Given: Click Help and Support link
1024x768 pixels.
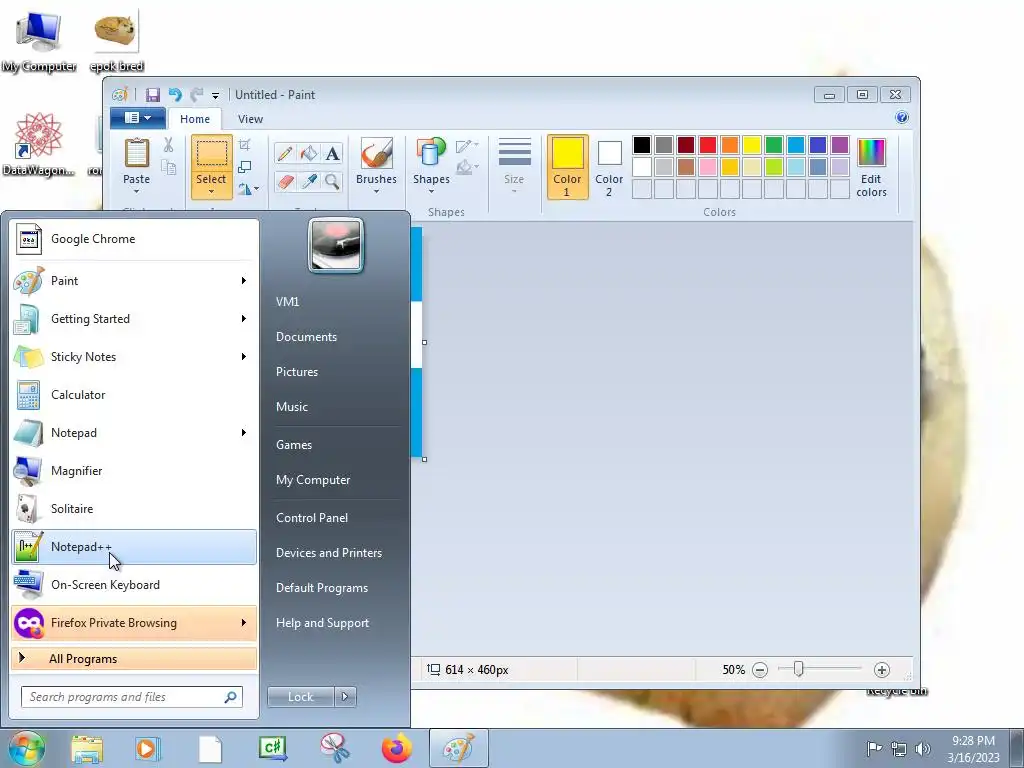Looking at the screenshot, I should 322,623.
